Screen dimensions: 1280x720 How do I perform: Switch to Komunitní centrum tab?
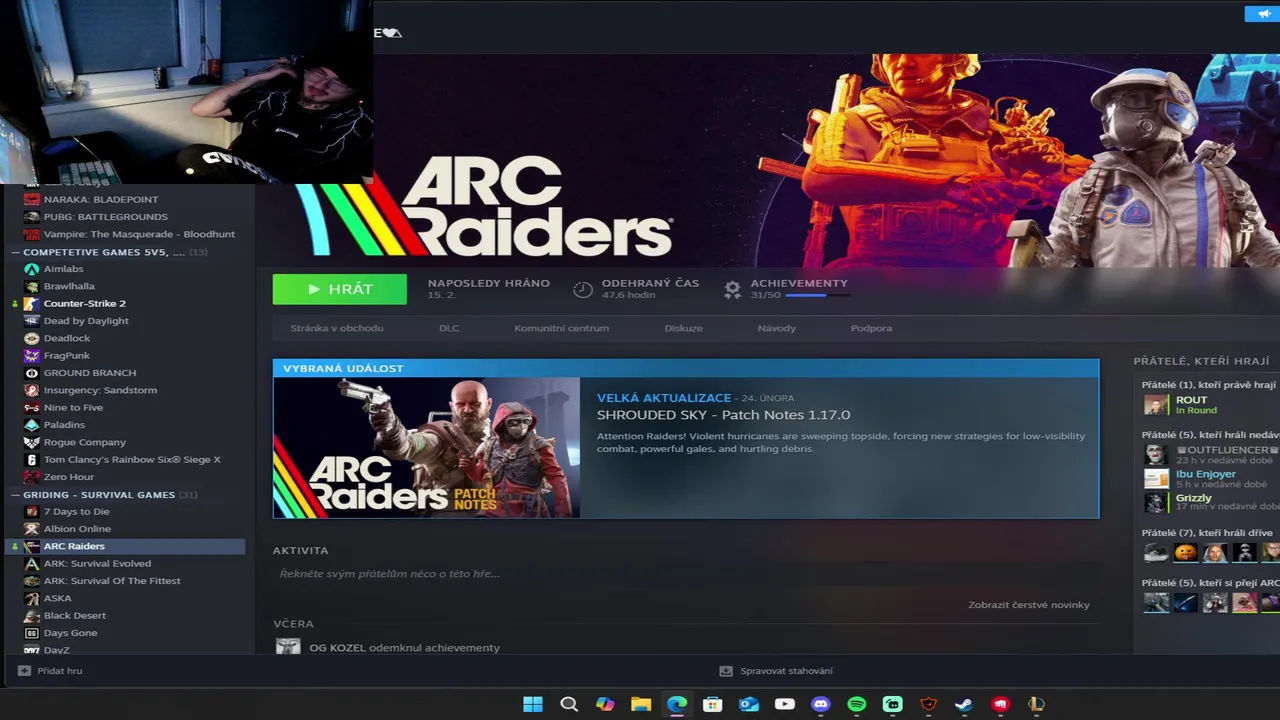point(561,328)
